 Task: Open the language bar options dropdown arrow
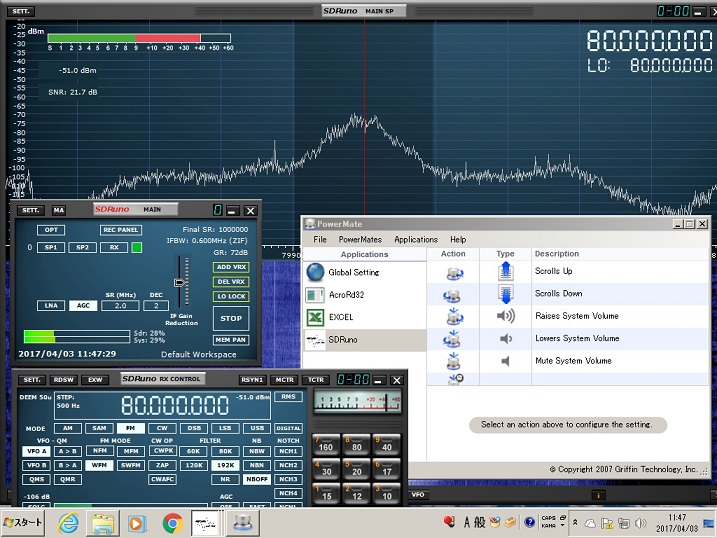click(562, 526)
